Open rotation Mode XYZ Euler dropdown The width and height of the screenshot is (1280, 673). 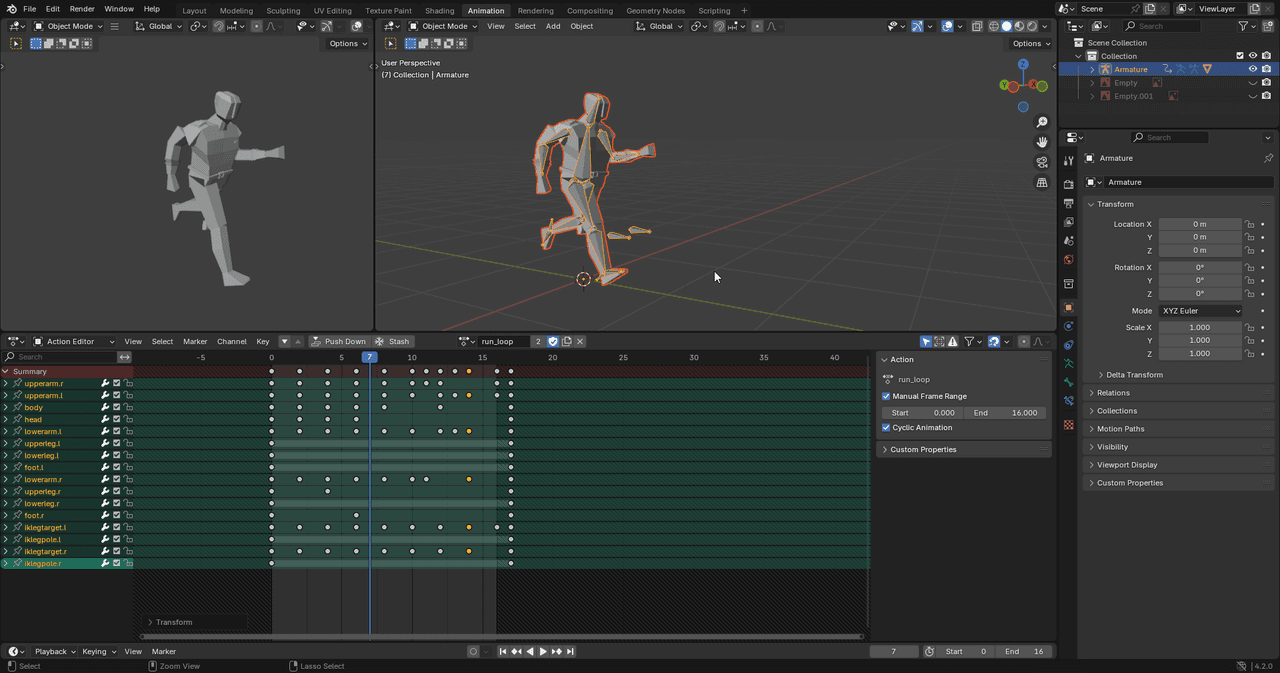click(x=1200, y=311)
